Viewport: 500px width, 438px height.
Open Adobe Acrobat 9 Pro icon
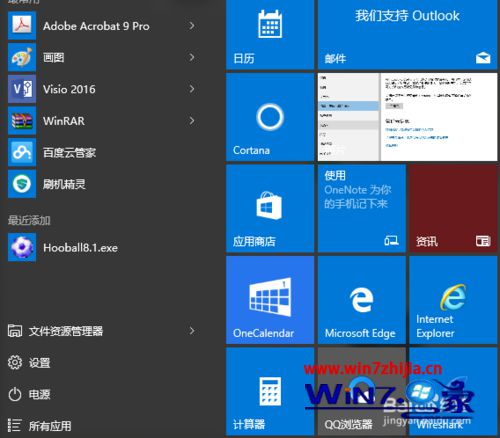[x=22, y=26]
